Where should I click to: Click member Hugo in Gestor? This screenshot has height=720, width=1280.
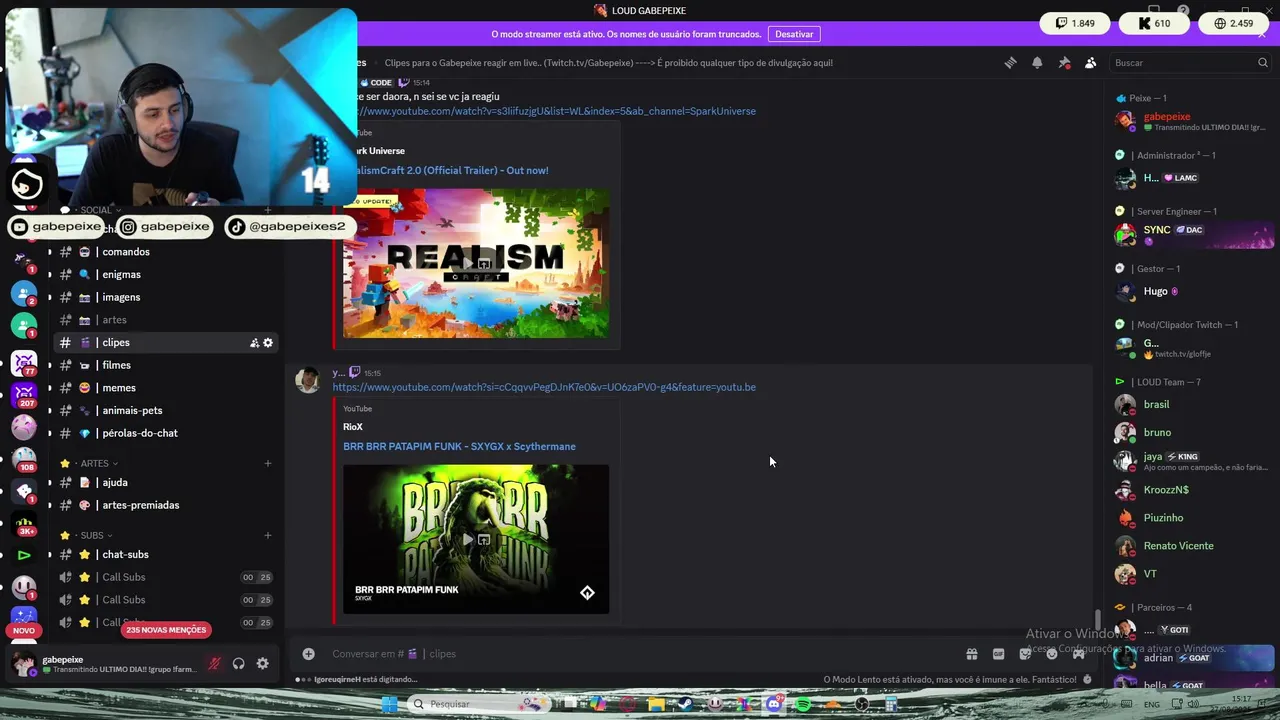tap(1194, 291)
